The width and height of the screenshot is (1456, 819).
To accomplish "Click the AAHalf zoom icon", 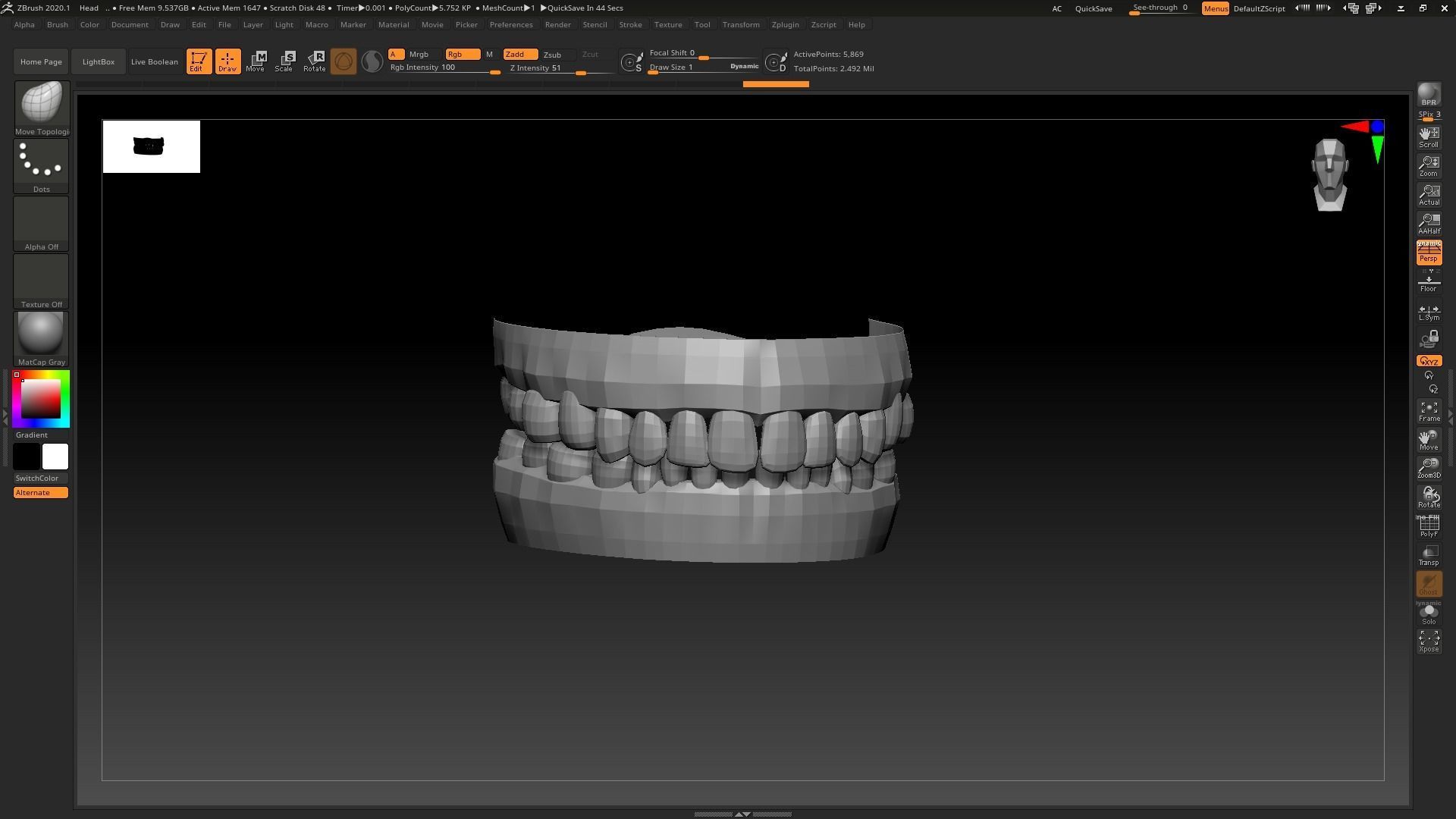I will [1429, 224].
